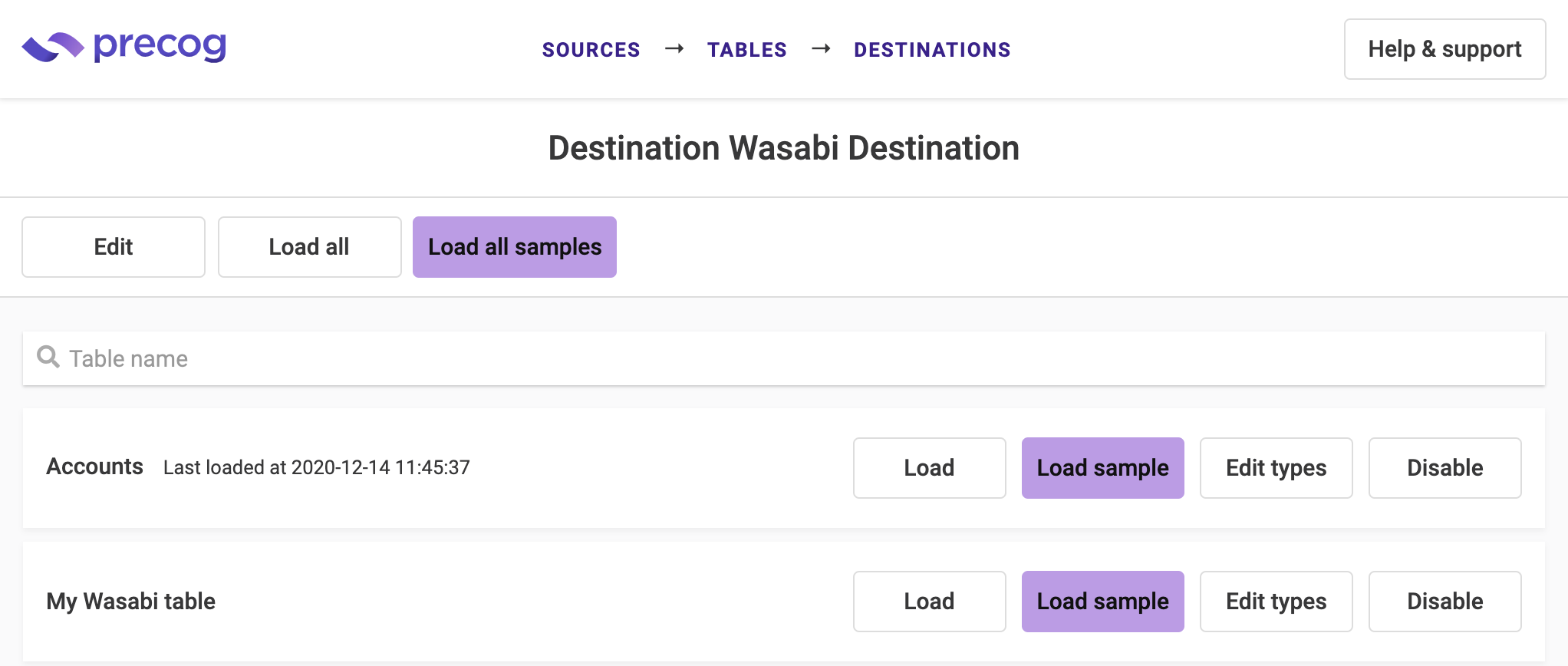This screenshot has height=666, width=1568.
Task: Click the Last loaded at 2020-12-14 11:45:37 text
Action: (316, 467)
